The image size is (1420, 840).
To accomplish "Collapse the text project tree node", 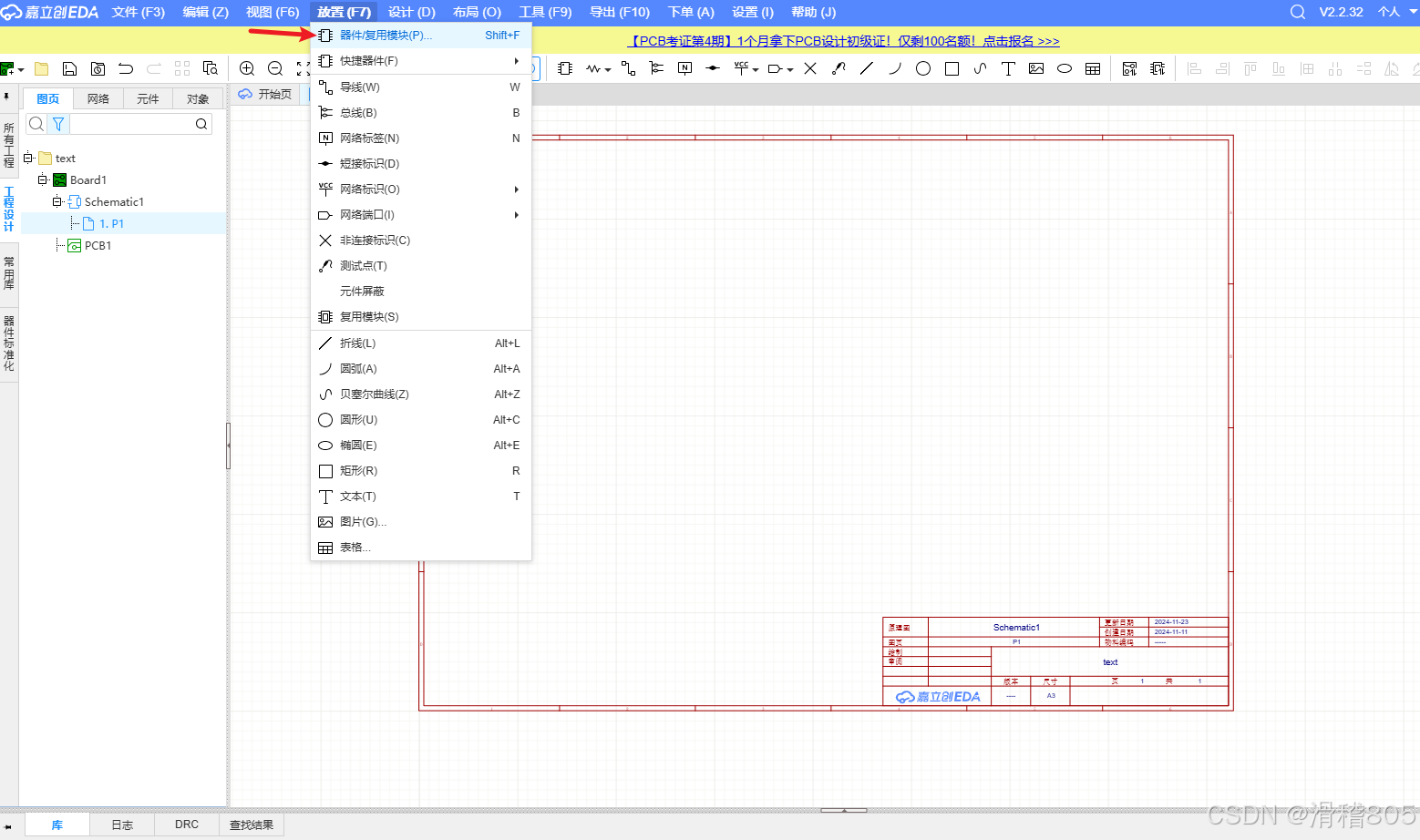I will click(28, 158).
